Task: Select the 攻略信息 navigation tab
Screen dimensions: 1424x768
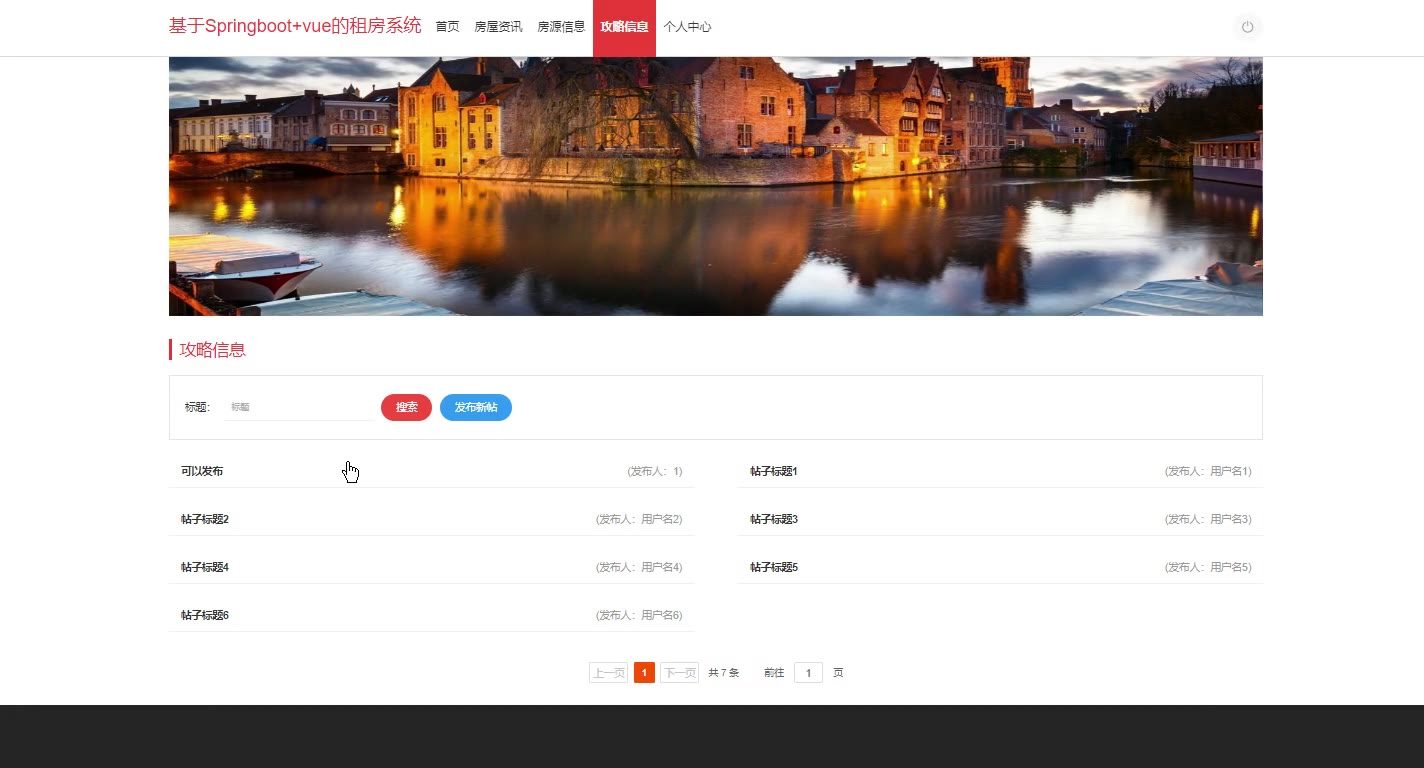Action: point(624,27)
